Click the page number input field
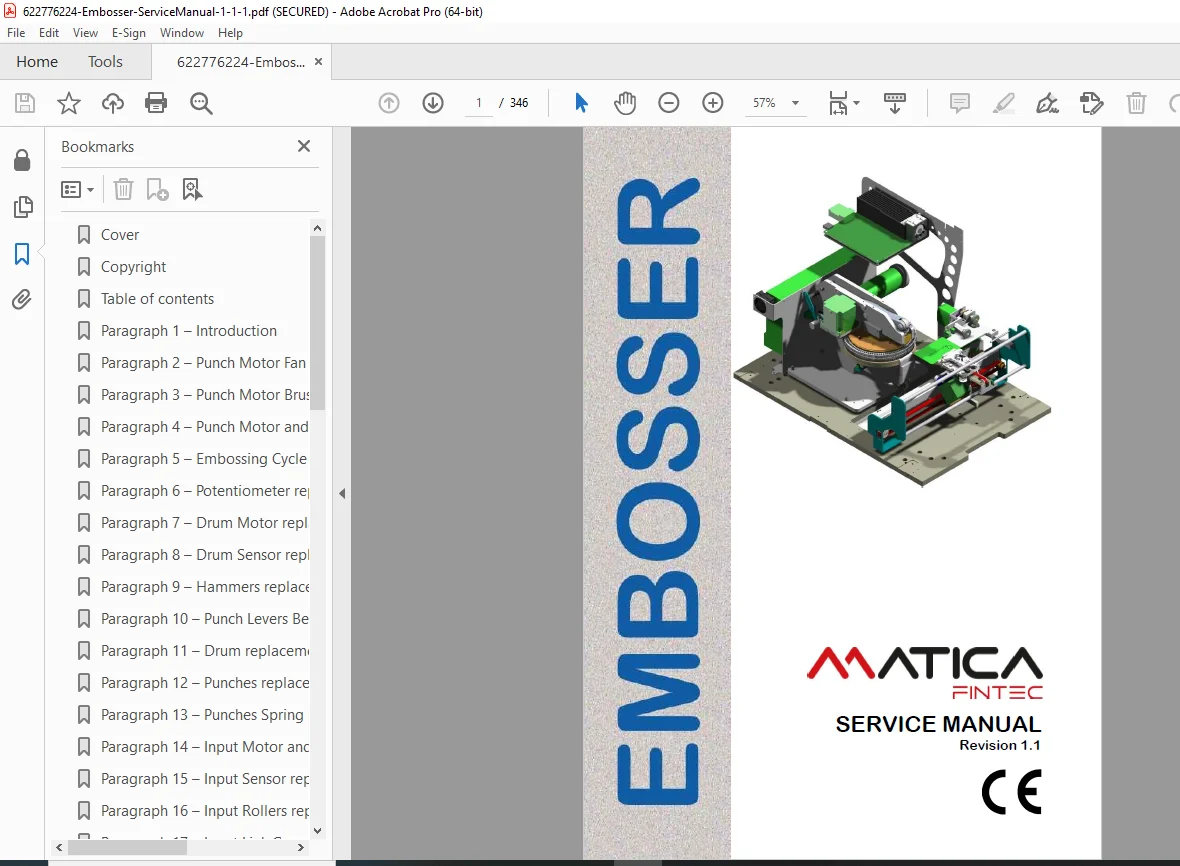1180x866 pixels. tap(479, 103)
